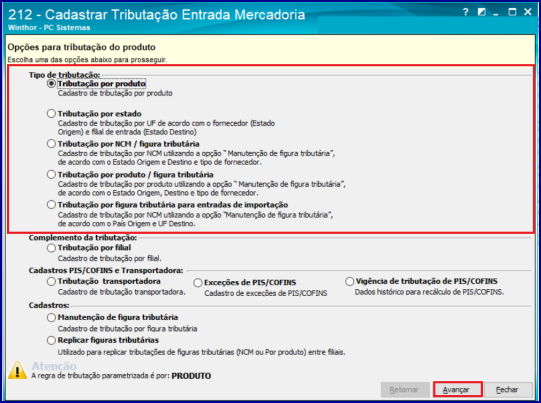Click the Fechar button
The width and height of the screenshot is (541, 403).
(x=508, y=390)
